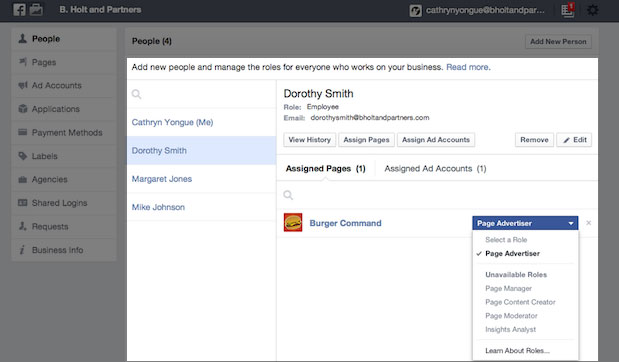Select Insights Analyst in role list
Screen dimensions: 619x362
pos(510,329)
